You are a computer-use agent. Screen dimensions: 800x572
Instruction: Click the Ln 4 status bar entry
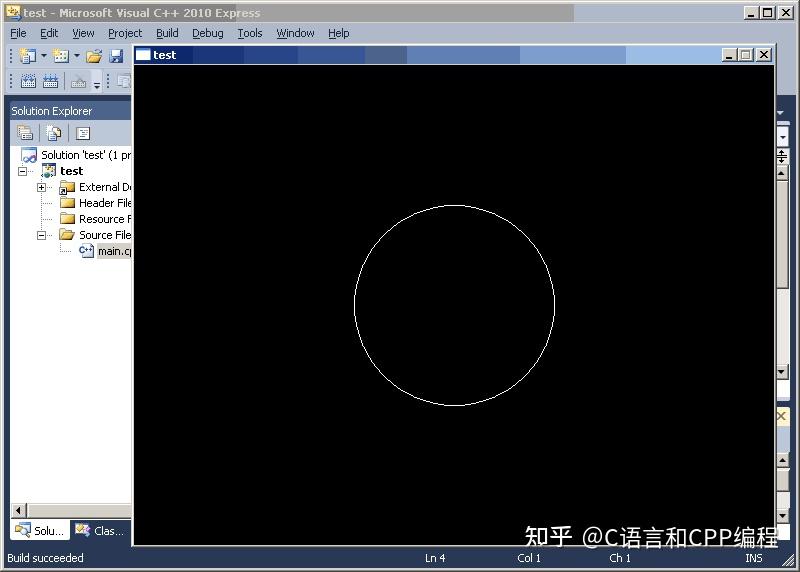(x=435, y=558)
